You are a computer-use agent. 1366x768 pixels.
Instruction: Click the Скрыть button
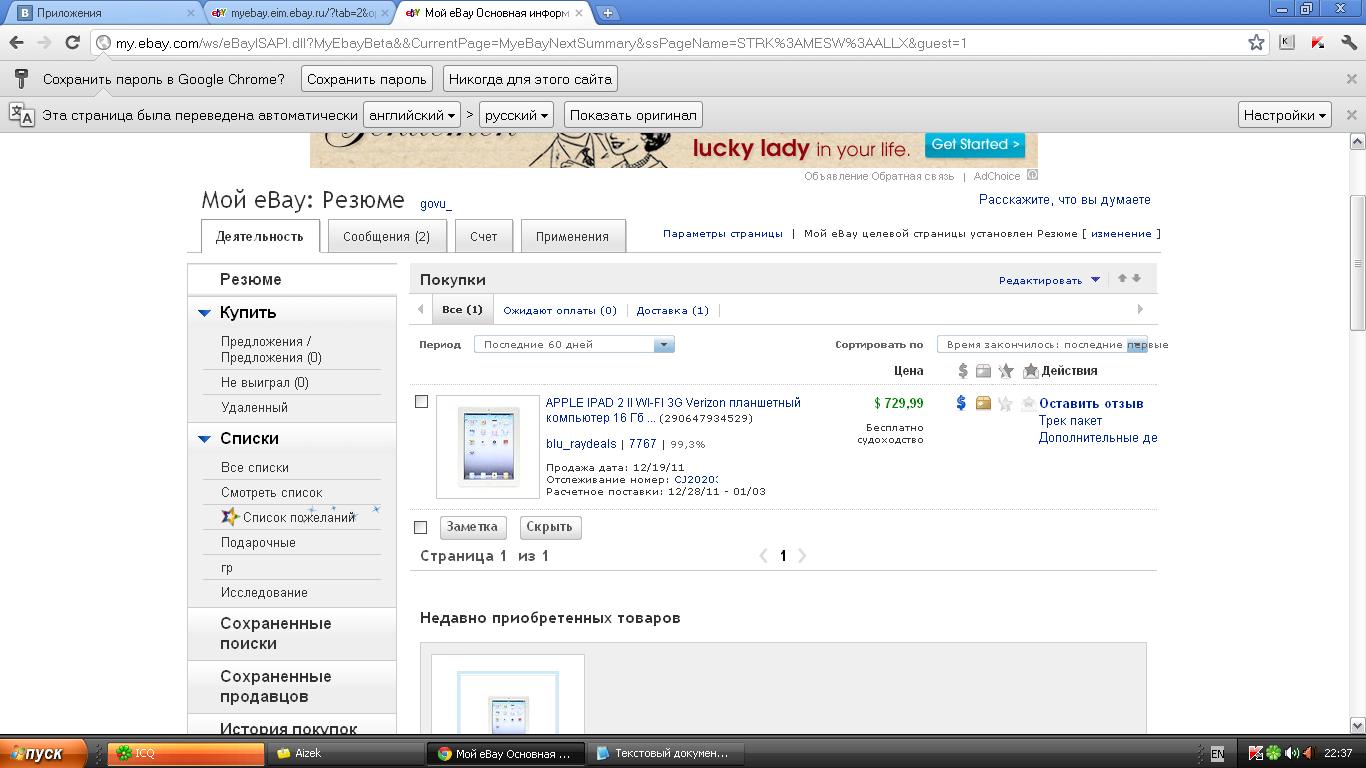tap(549, 527)
